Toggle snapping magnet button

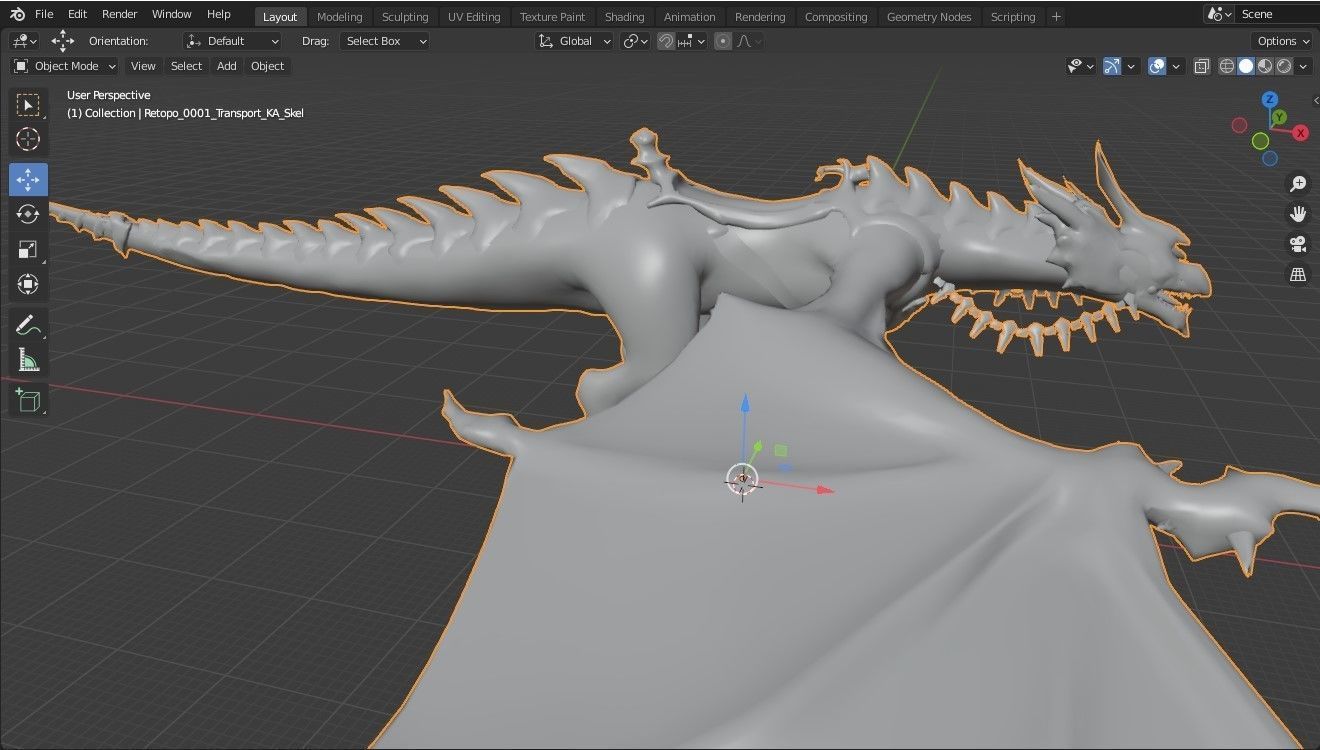tap(666, 41)
